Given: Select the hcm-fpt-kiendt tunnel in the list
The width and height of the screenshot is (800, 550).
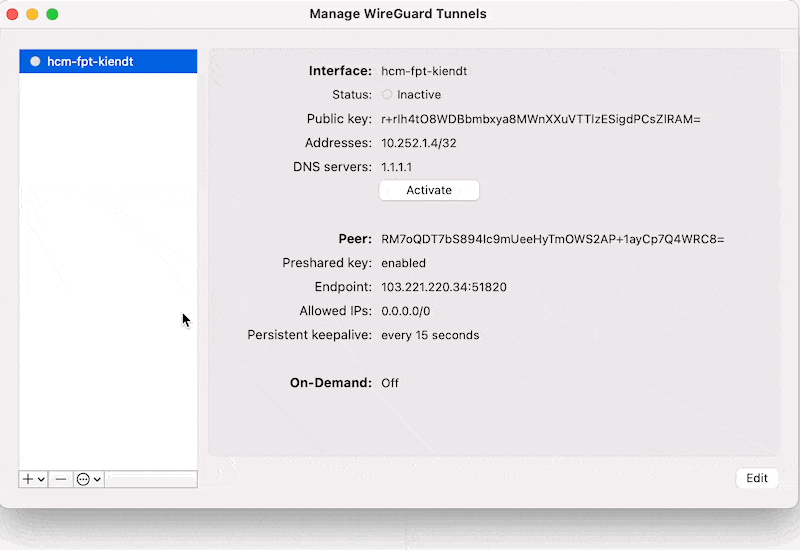Looking at the screenshot, I should [x=90, y=61].
